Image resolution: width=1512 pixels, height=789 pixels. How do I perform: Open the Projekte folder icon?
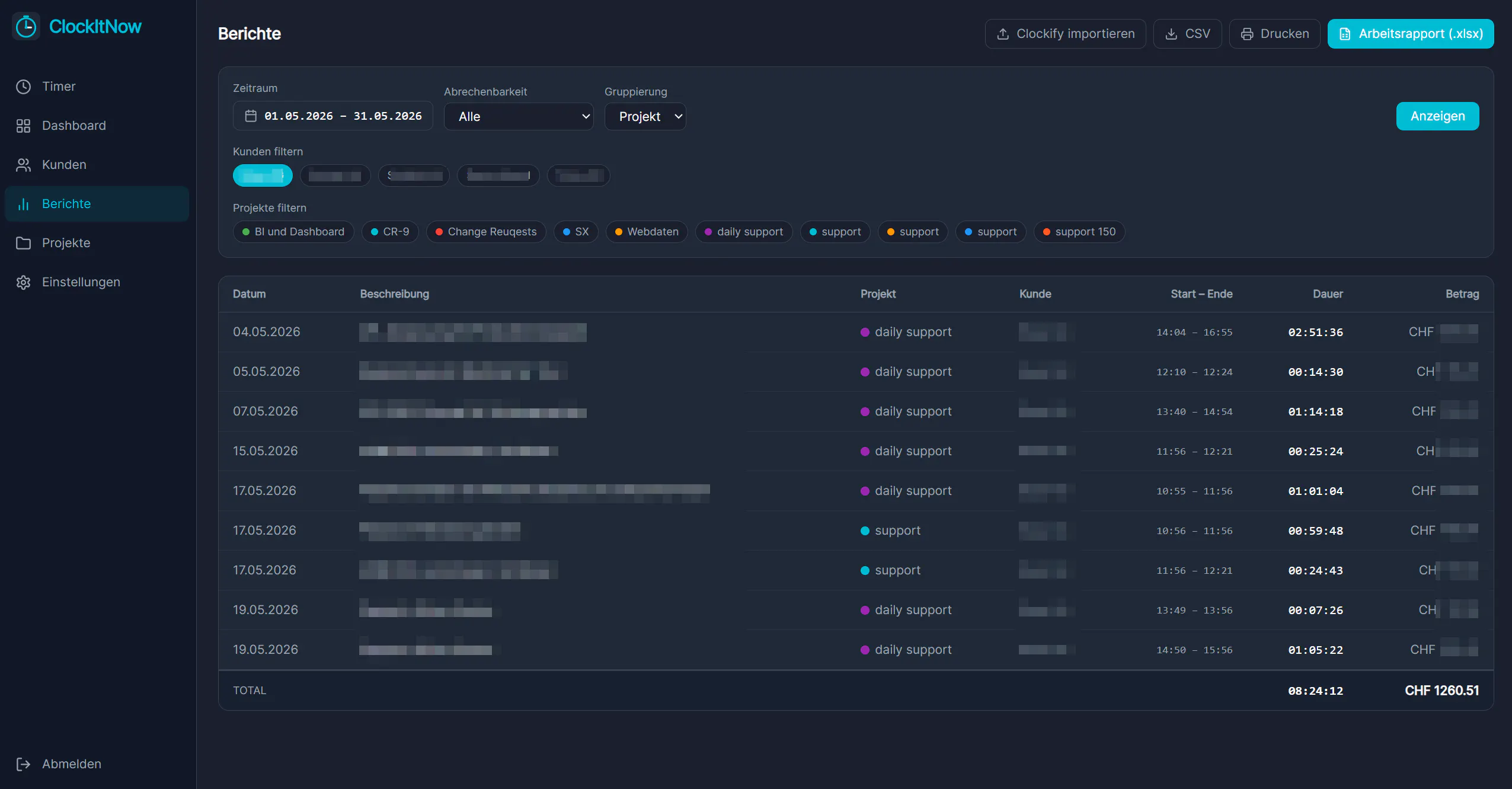[23, 243]
